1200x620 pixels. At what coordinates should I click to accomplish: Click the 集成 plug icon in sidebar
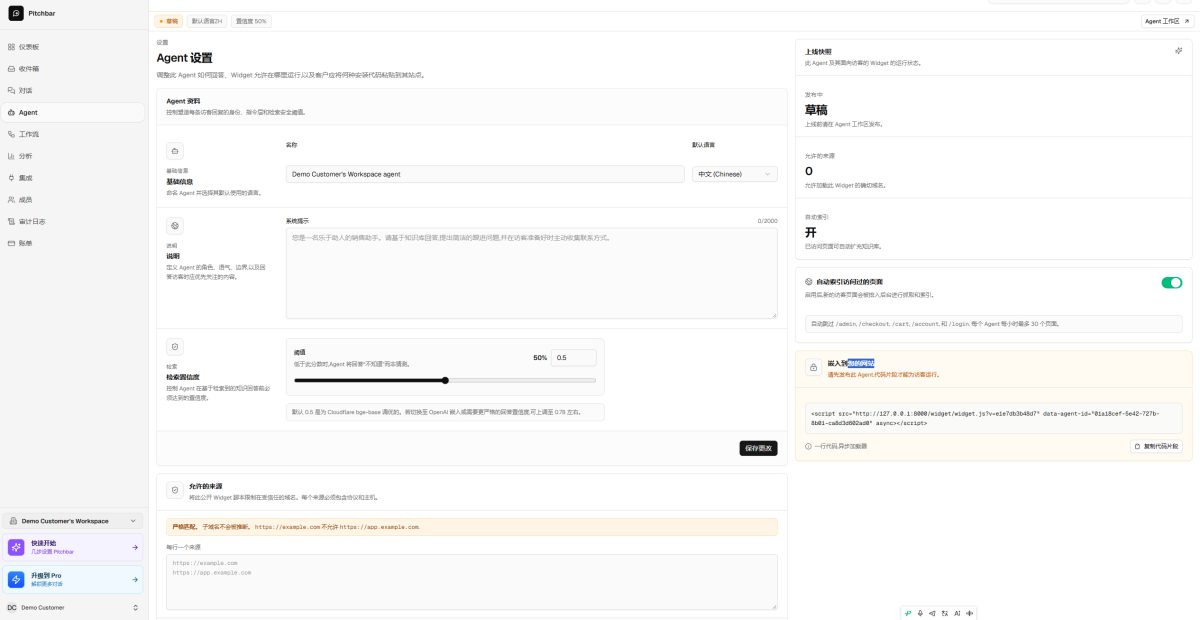11,178
